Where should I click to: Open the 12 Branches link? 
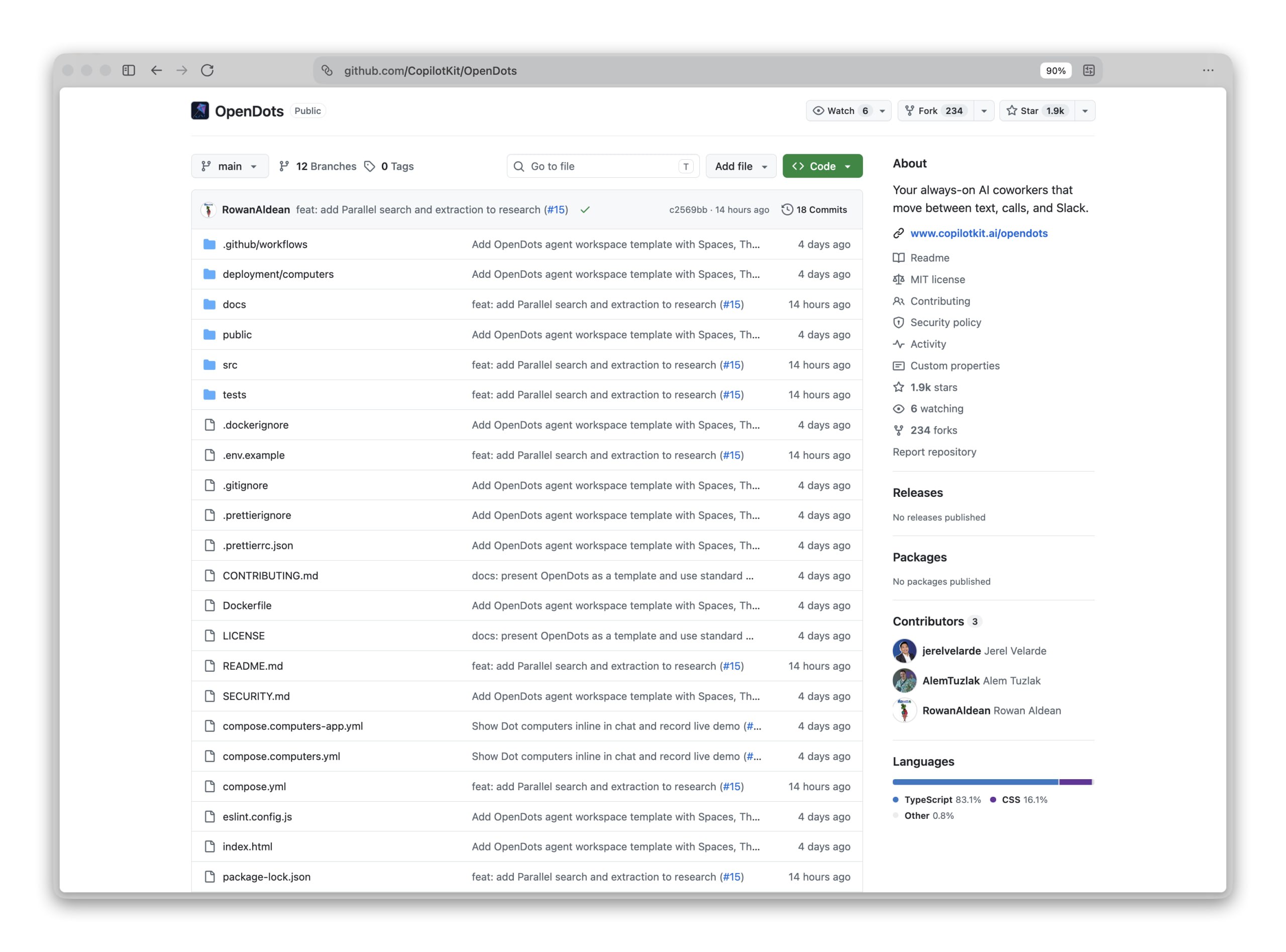[317, 166]
